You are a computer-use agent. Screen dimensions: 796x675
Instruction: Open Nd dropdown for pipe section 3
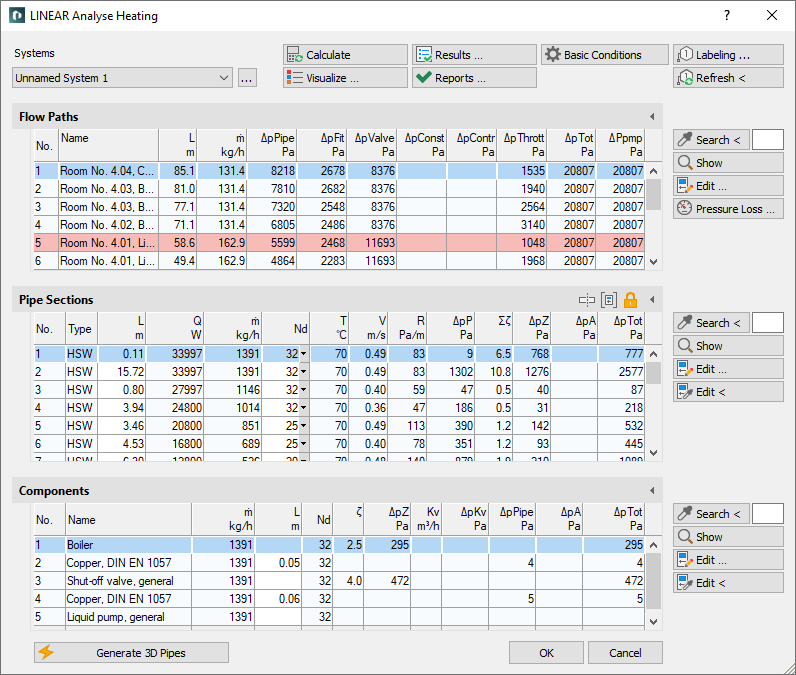click(304, 390)
